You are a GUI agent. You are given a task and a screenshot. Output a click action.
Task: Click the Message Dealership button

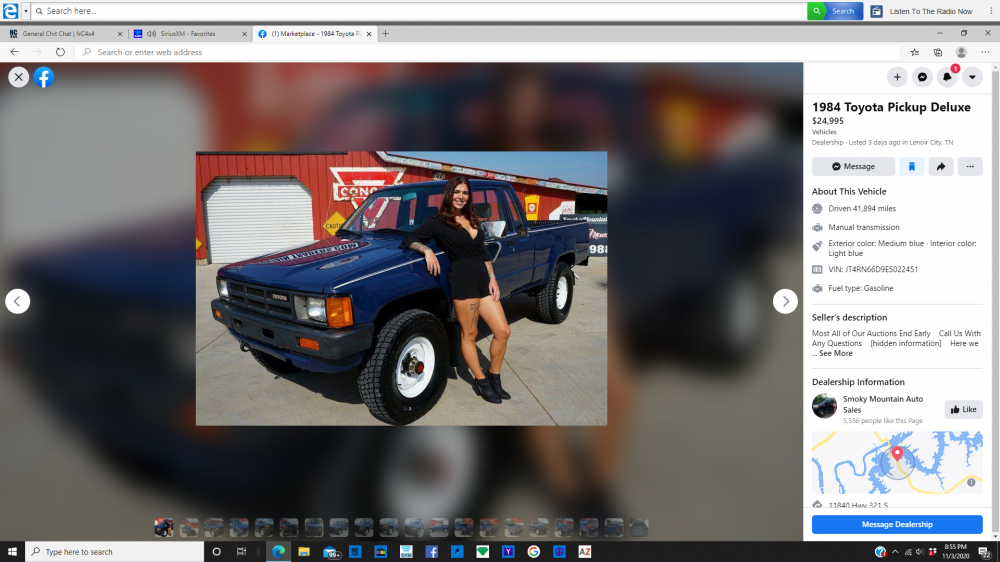click(x=897, y=524)
